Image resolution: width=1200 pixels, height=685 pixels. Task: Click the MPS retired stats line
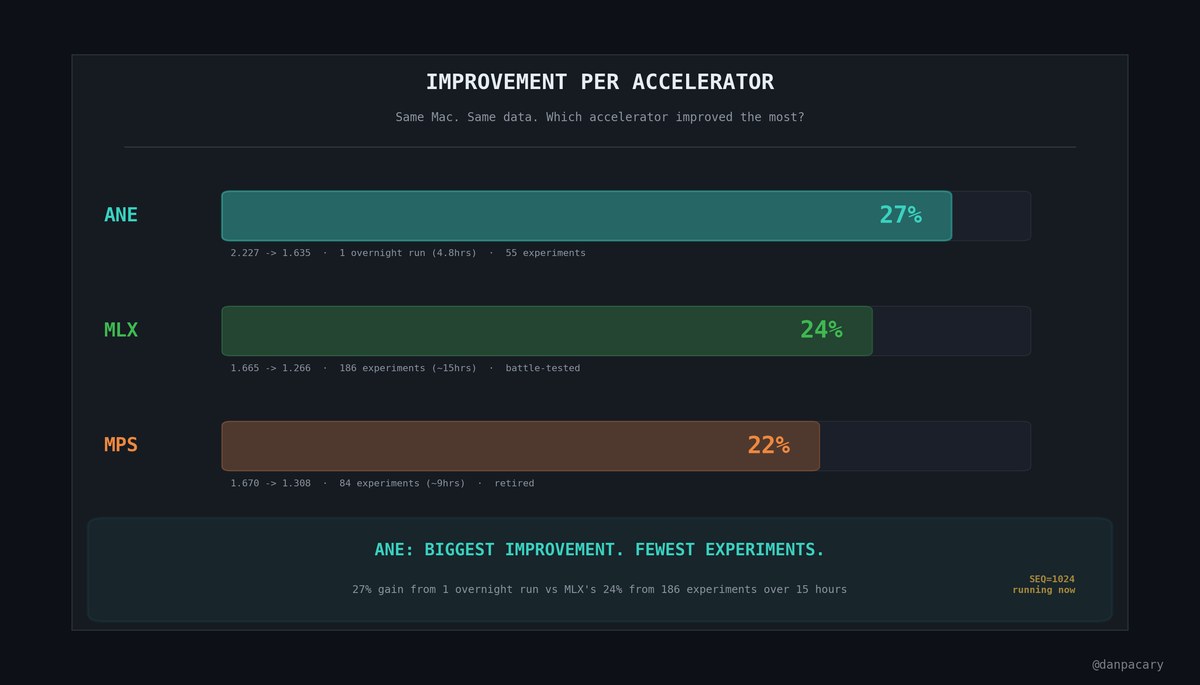coord(382,483)
